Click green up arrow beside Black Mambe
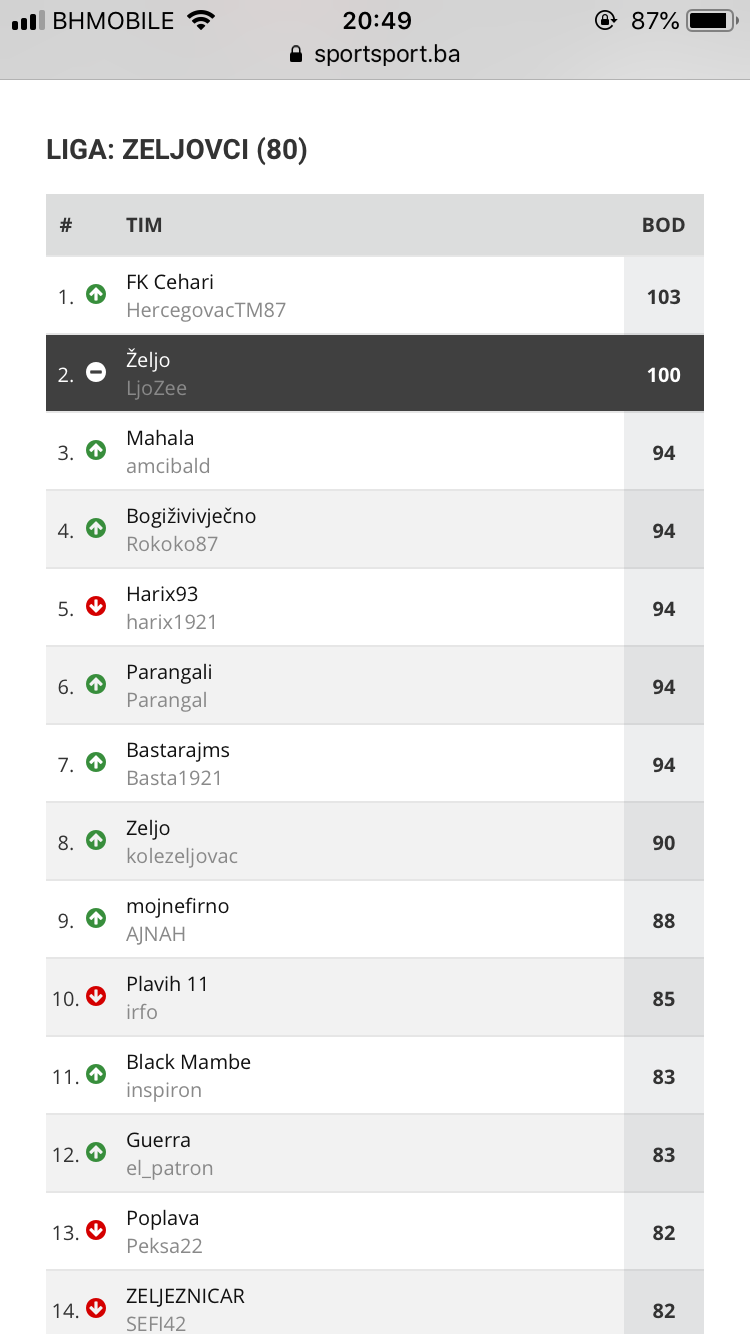The height and width of the screenshot is (1334, 750). (96, 1075)
